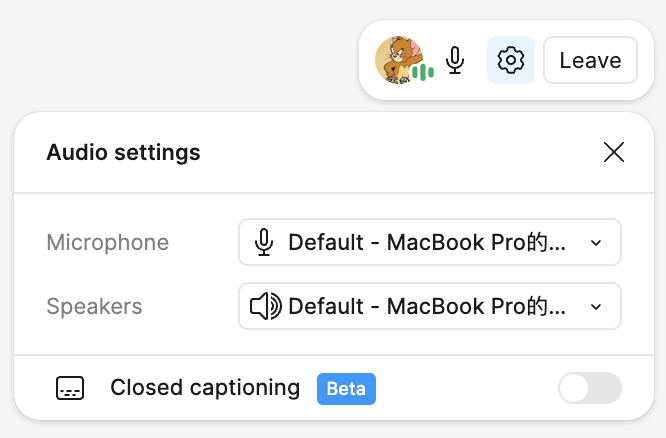Click the green audio level indicator bars

click(423, 71)
